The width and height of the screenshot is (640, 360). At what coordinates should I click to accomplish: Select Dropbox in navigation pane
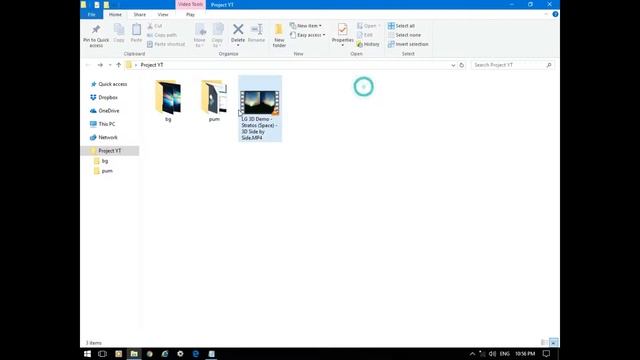pyautogui.click(x=104, y=97)
